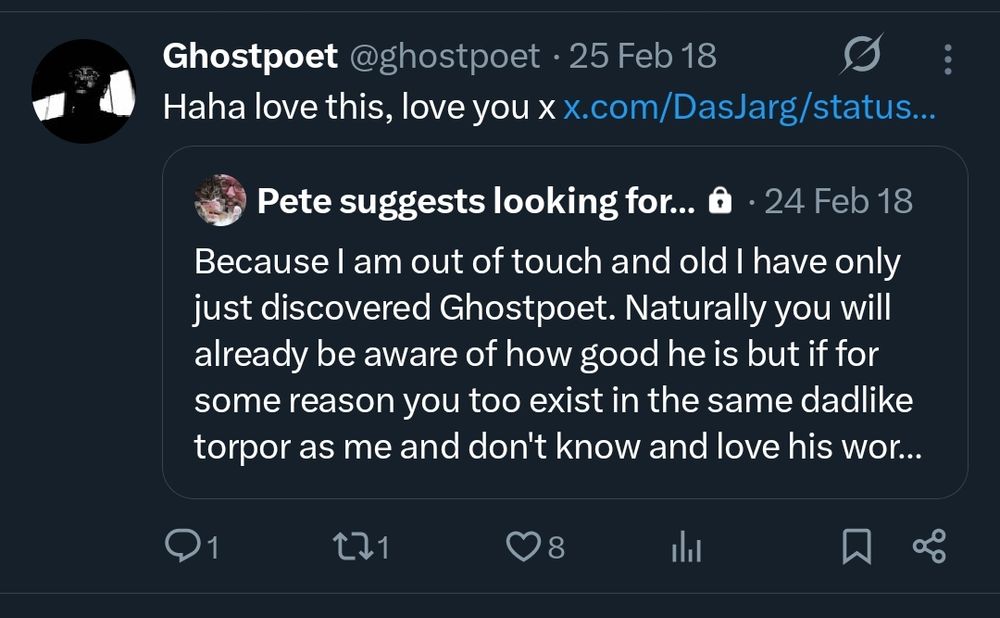Click the protected account lock icon

click(x=721, y=200)
